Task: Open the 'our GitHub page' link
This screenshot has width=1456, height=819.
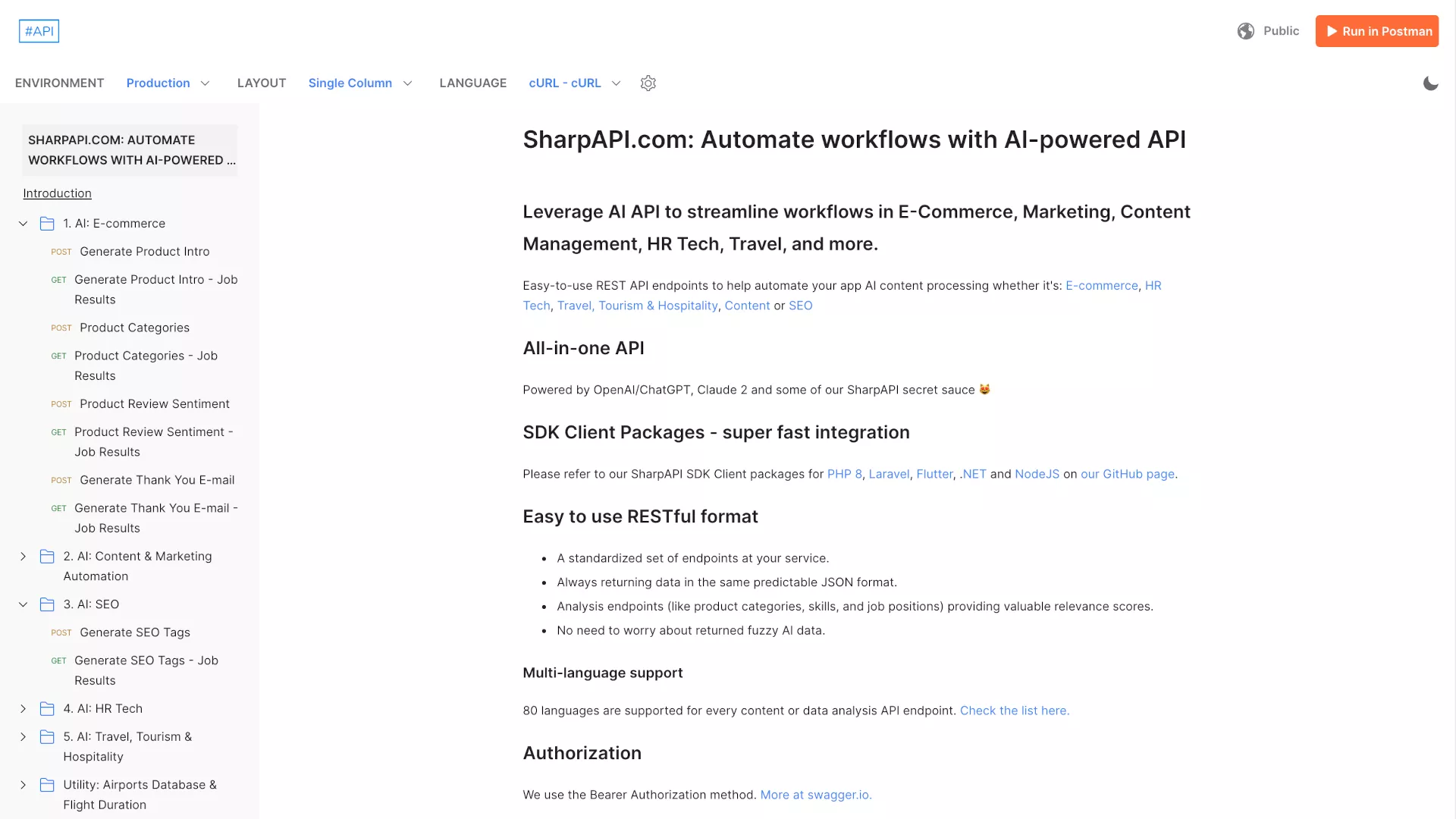Action: tap(1127, 474)
